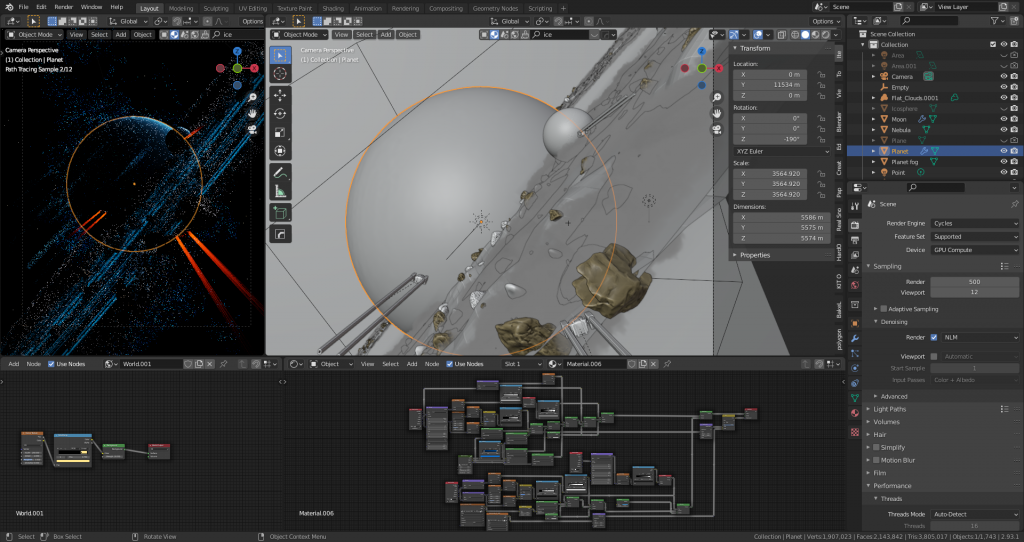This screenshot has width=1024, height=542.
Task: Open Tool properties tab icon
Action: pyautogui.click(x=855, y=206)
